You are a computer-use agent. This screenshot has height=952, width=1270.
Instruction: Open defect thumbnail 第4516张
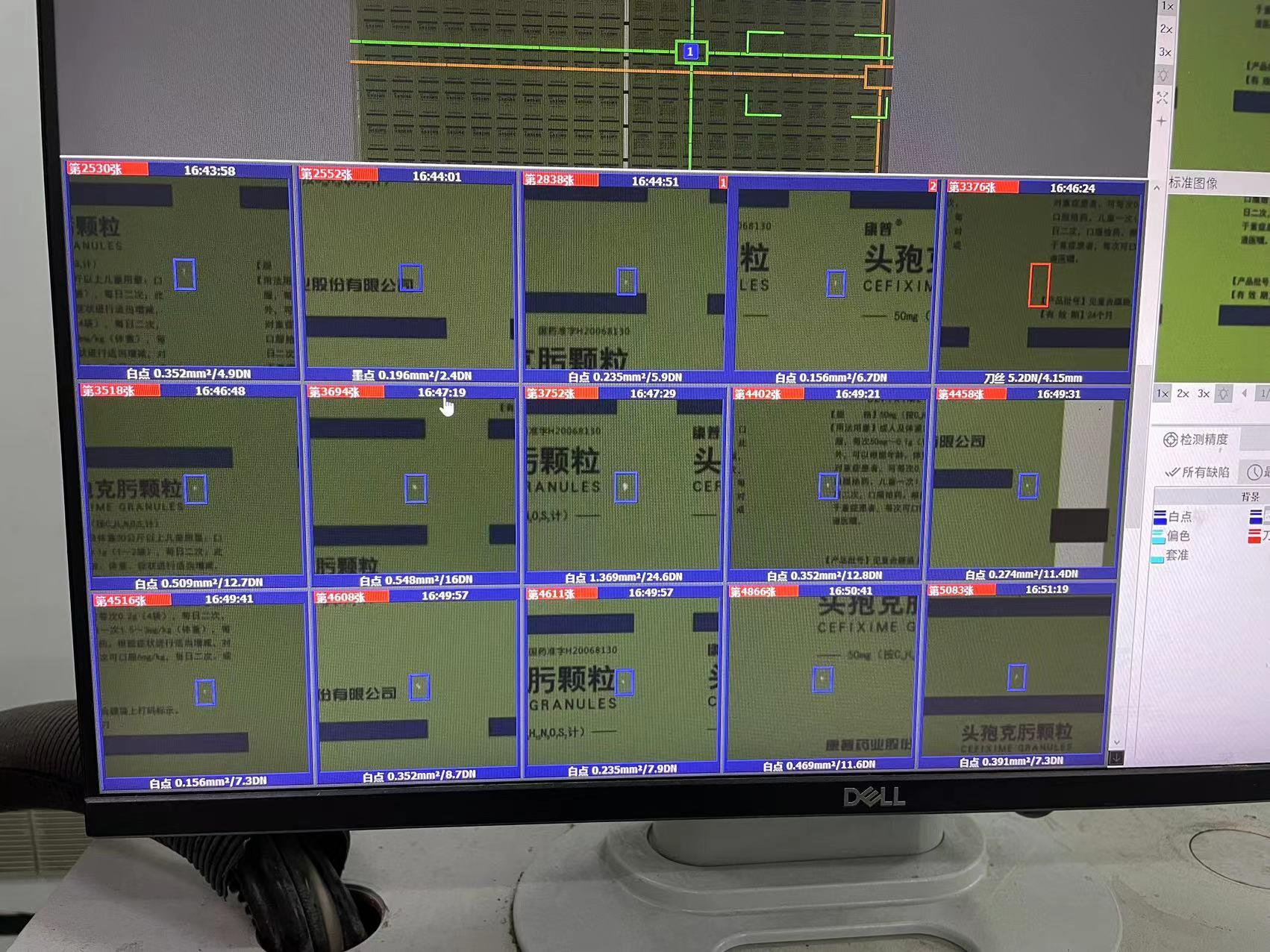203,691
